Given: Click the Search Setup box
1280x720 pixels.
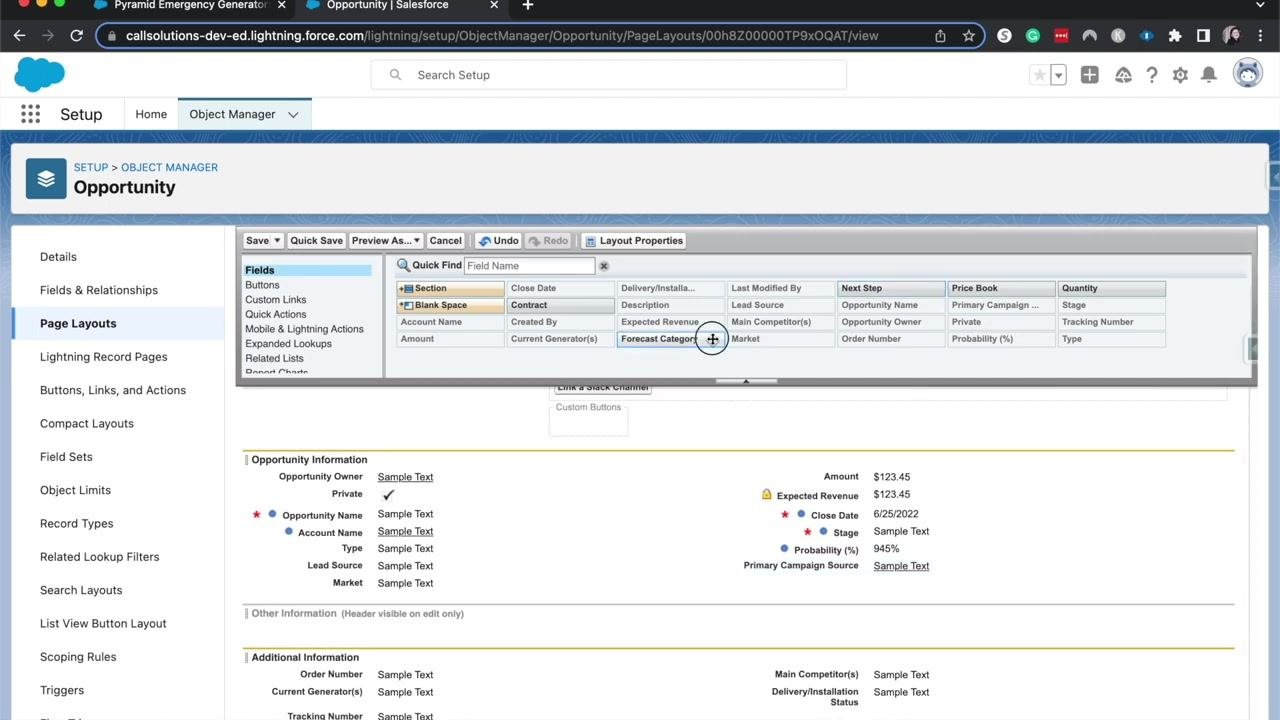Looking at the screenshot, I should click(609, 75).
